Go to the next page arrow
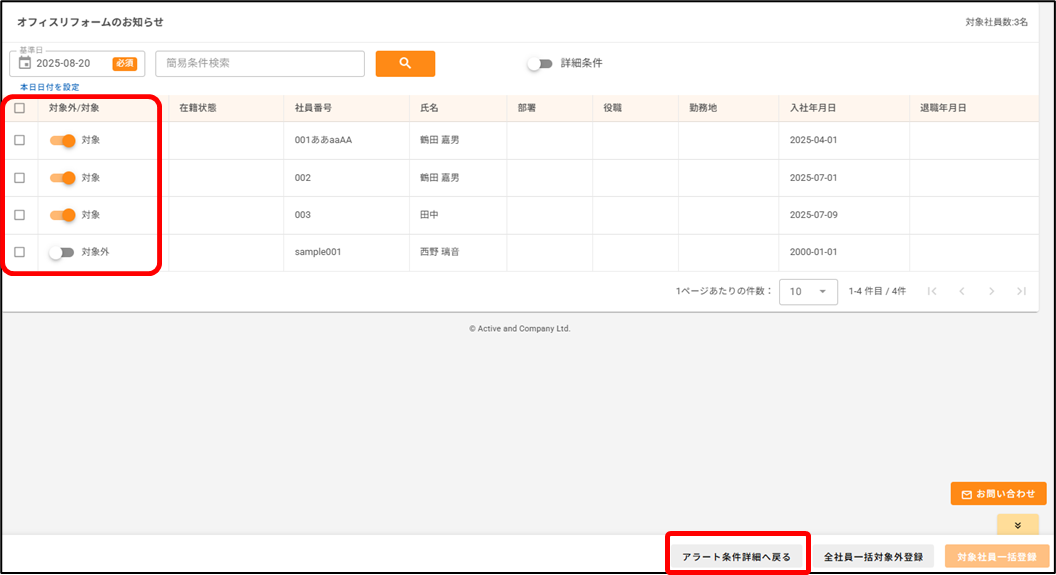This screenshot has width=1056, height=575. 991,291
